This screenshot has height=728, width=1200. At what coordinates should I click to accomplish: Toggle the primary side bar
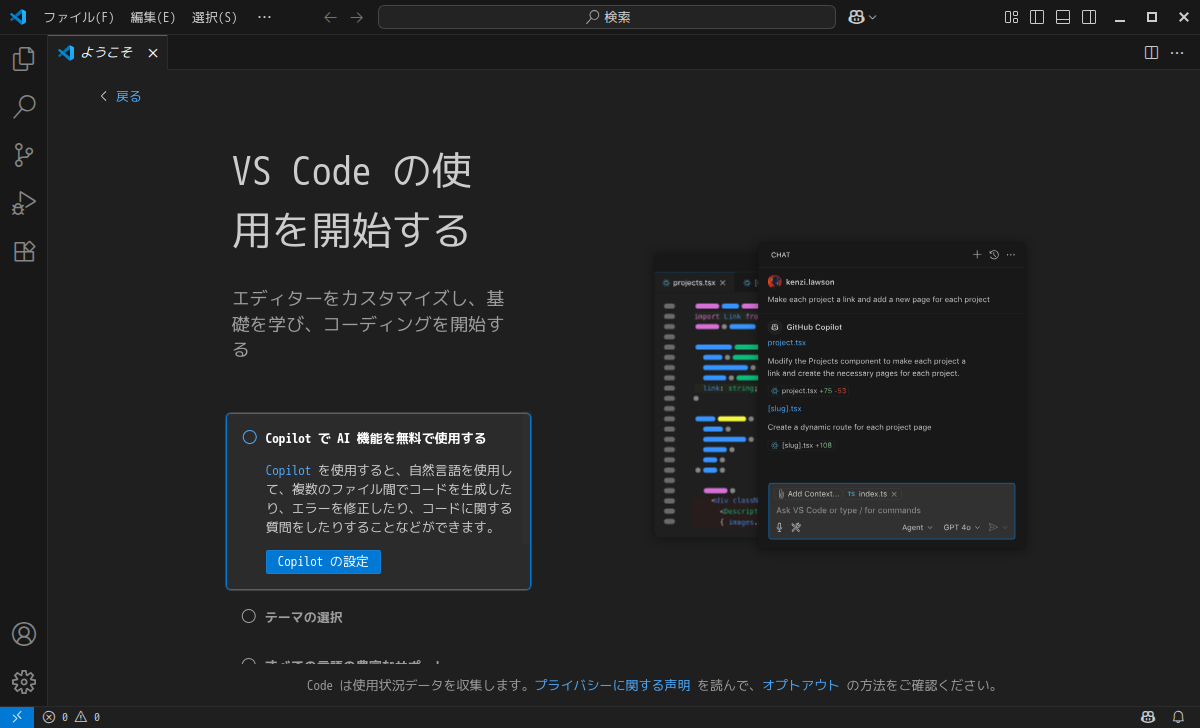pos(1037,17)
